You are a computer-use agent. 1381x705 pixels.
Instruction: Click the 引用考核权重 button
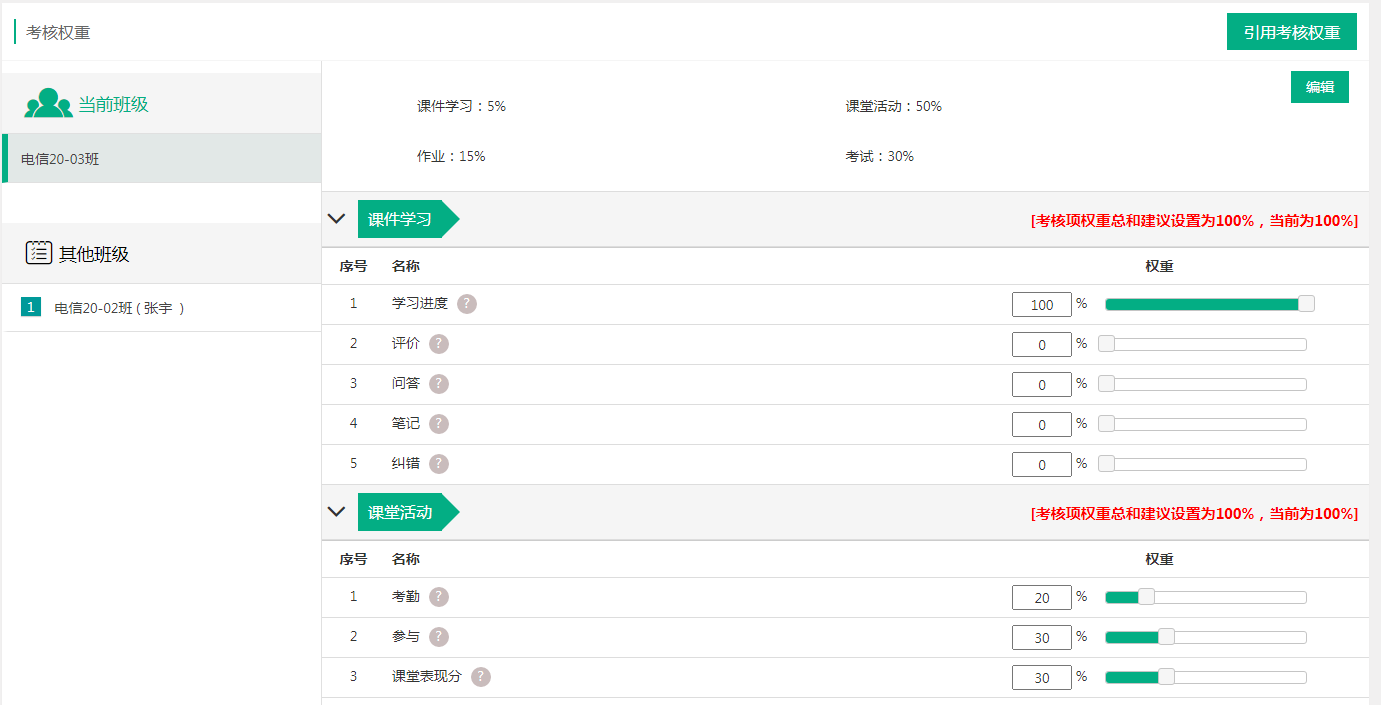[1291, 32]
